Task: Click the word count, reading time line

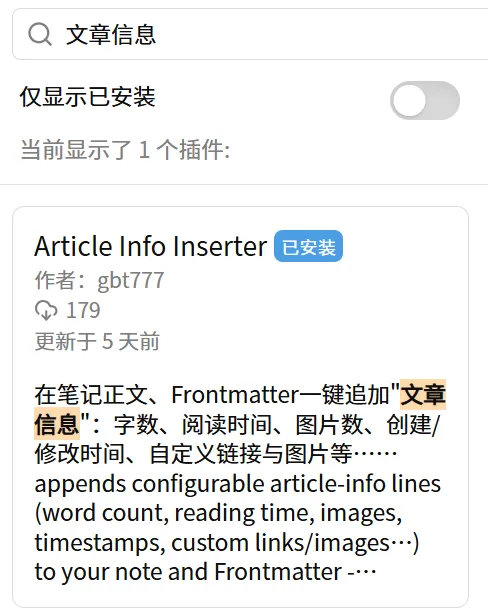Action: (x=218, y=513)
